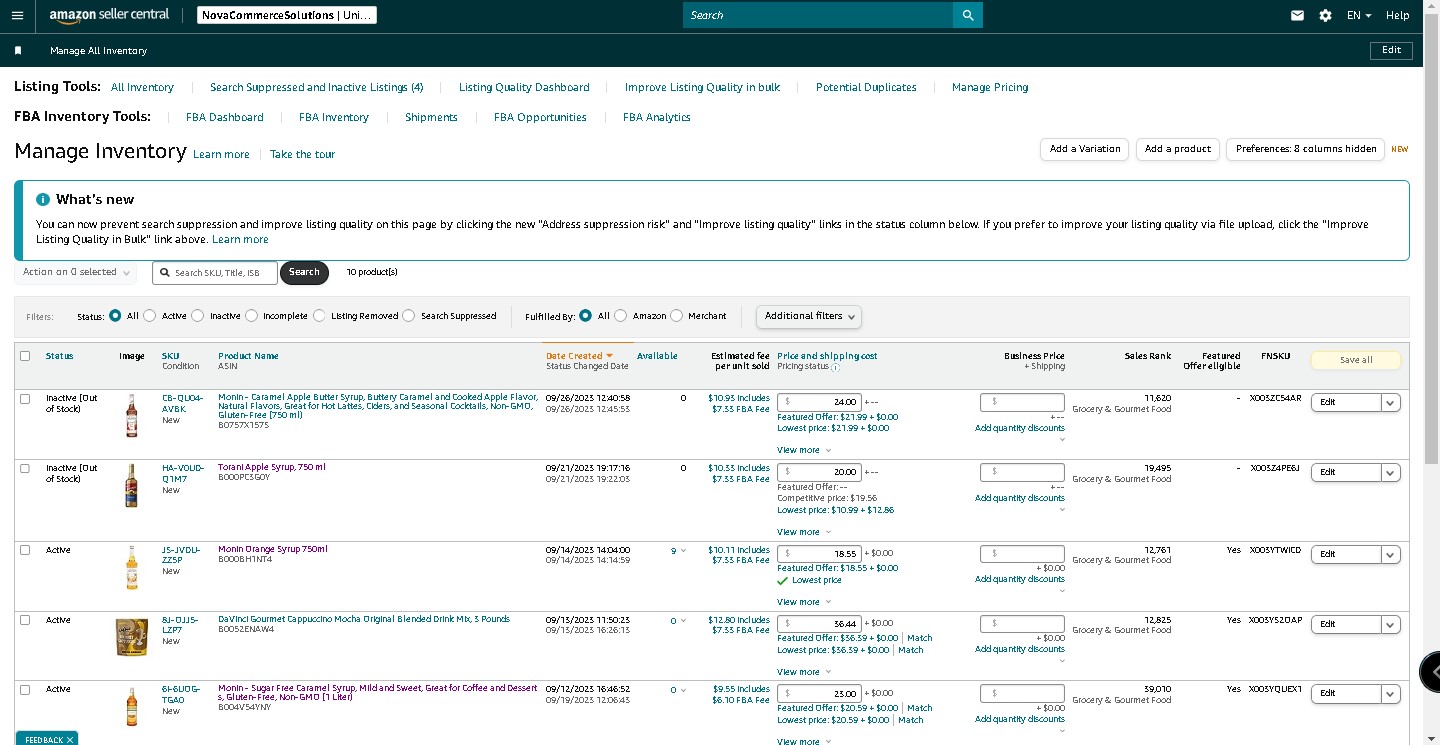1440x745 pixels.
Task: Click the dark Search button beside SKU field
Action: (x=304, y=272)
